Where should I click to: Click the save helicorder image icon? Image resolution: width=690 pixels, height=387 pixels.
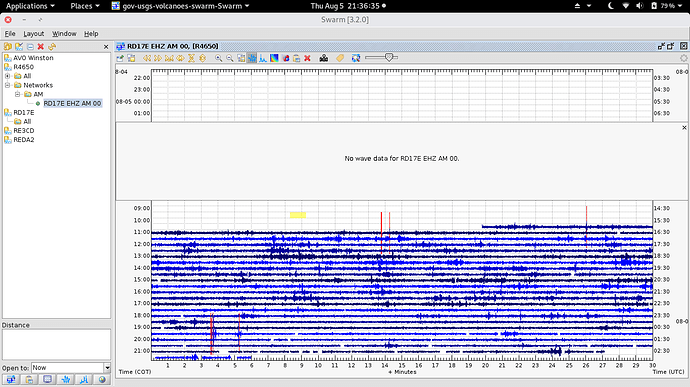[131, 58]
